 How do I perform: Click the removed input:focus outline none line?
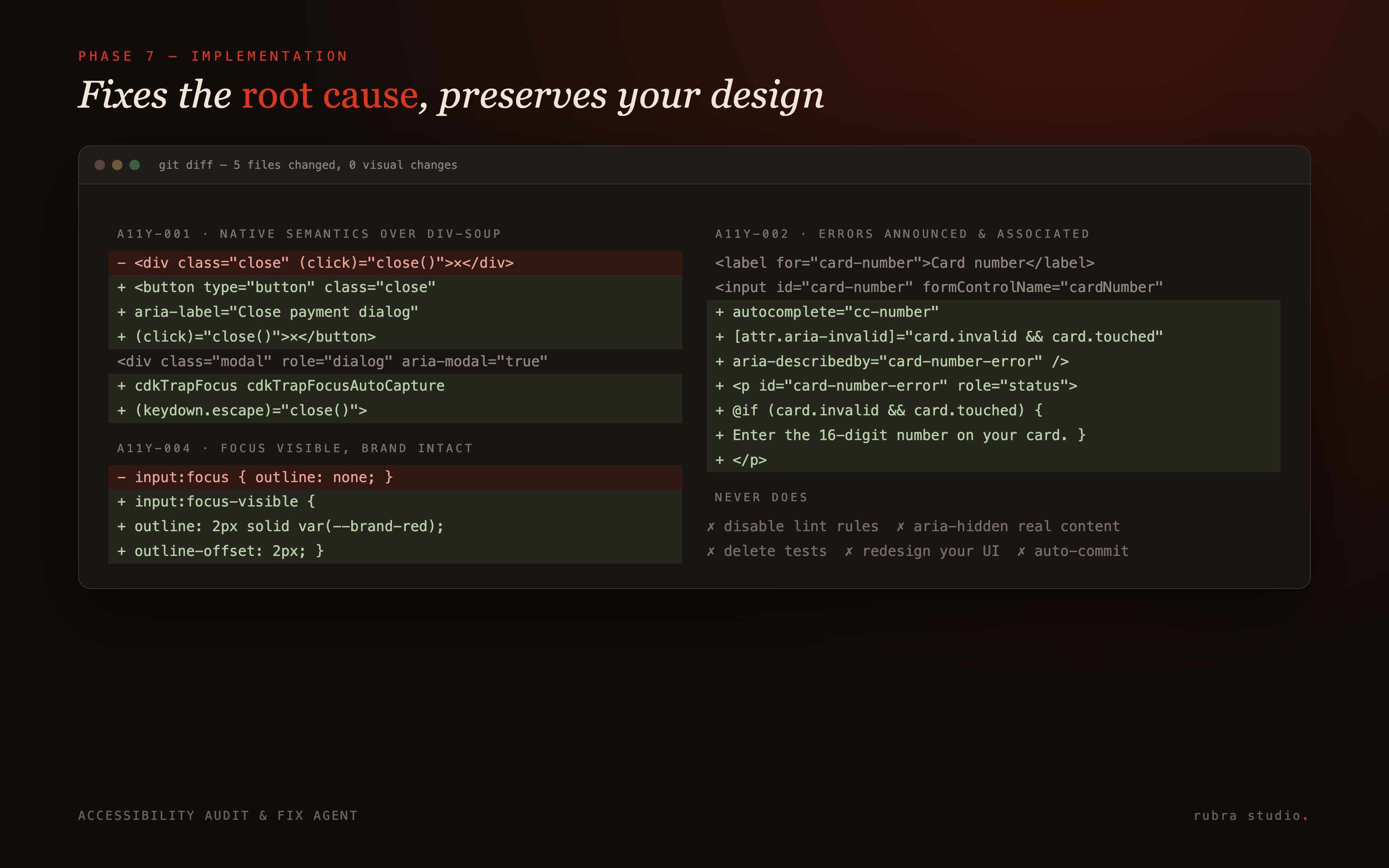pyautogui.click(x=395, y=477)
